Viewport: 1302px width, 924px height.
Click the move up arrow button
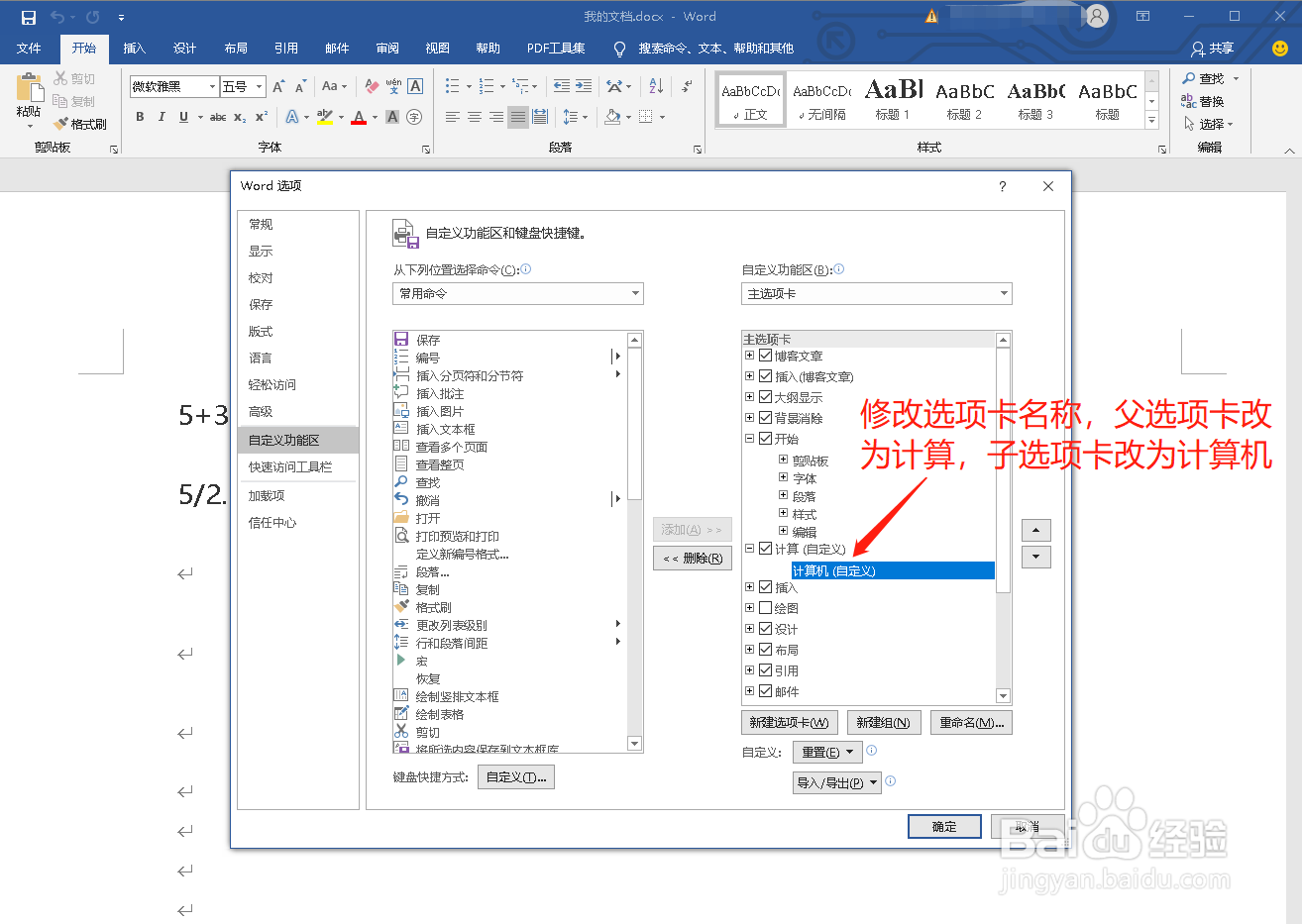coord(1035,530)
